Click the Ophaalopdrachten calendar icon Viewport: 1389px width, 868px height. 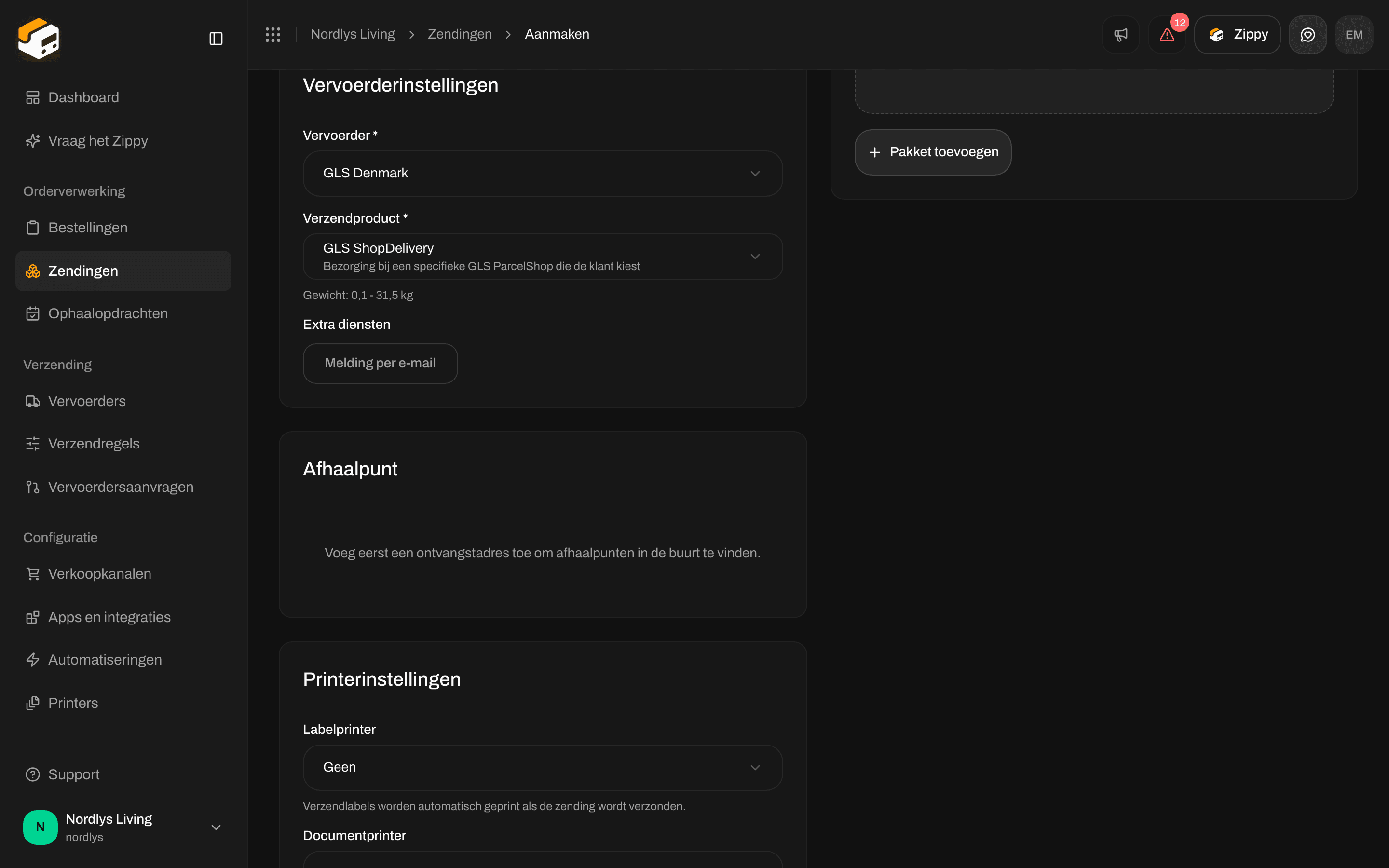click(x=33, y=313)
